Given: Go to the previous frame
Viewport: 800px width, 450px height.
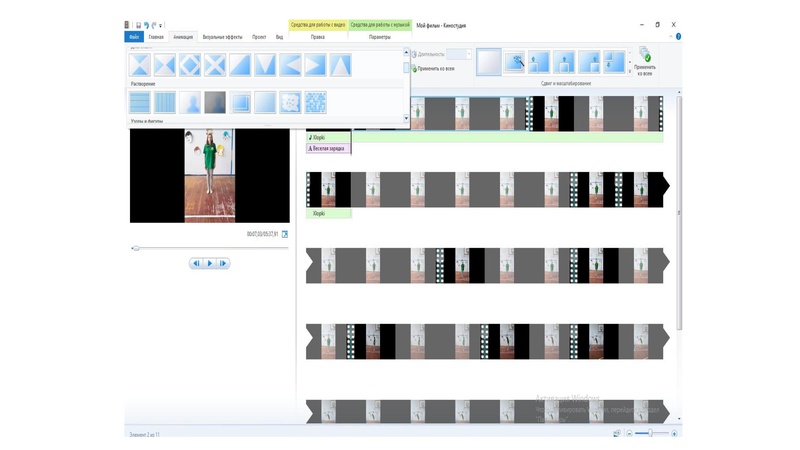Looking at the screenshot, I should pos(197,263).
